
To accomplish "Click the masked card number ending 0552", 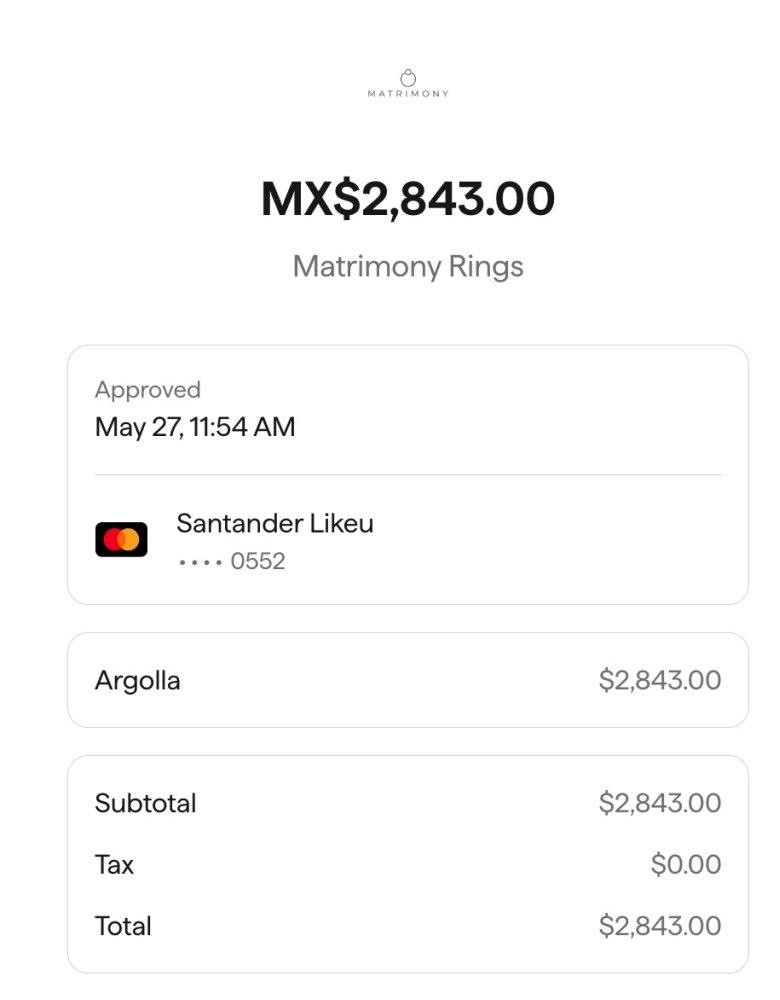I will 232,561.
